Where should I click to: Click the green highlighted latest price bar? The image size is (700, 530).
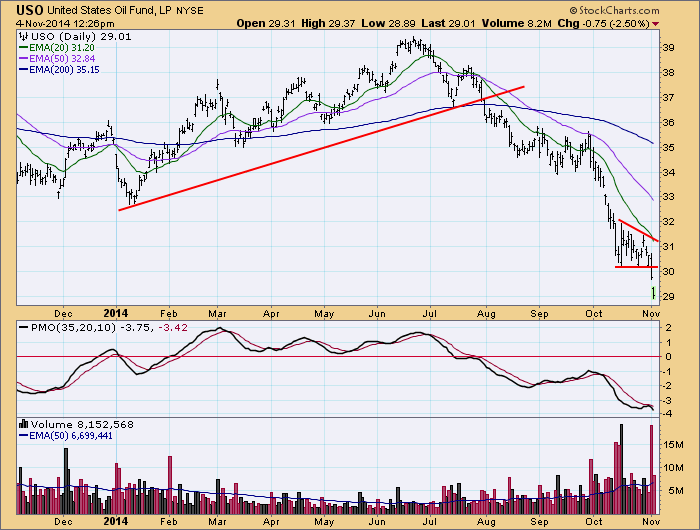pyautogui.click(x=653, y=293)
